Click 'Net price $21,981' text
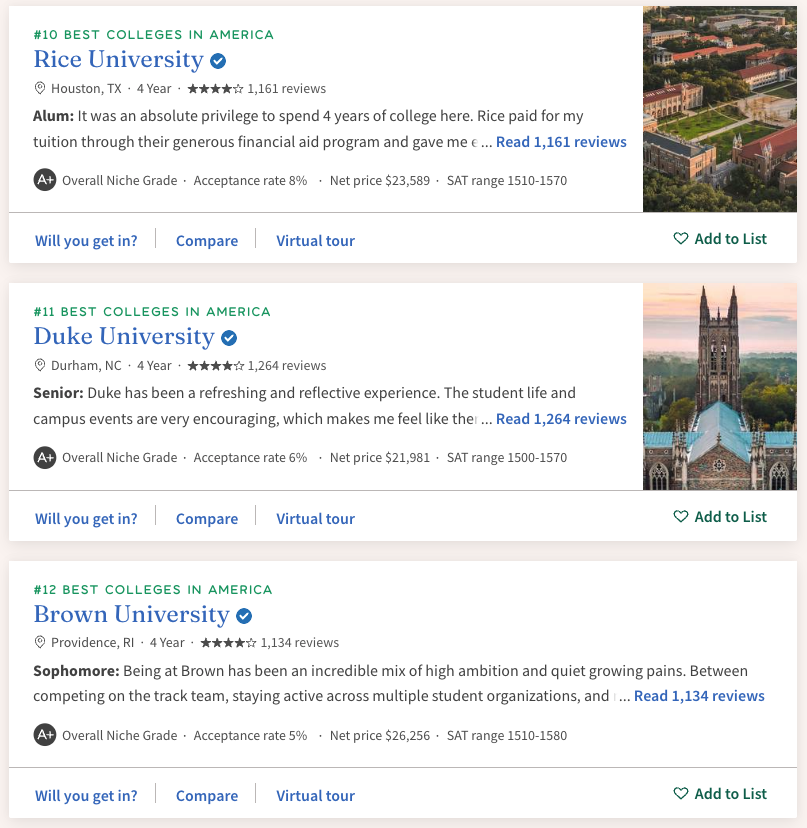This screenshot has width=807, height=828. click(x=380, y=457)
